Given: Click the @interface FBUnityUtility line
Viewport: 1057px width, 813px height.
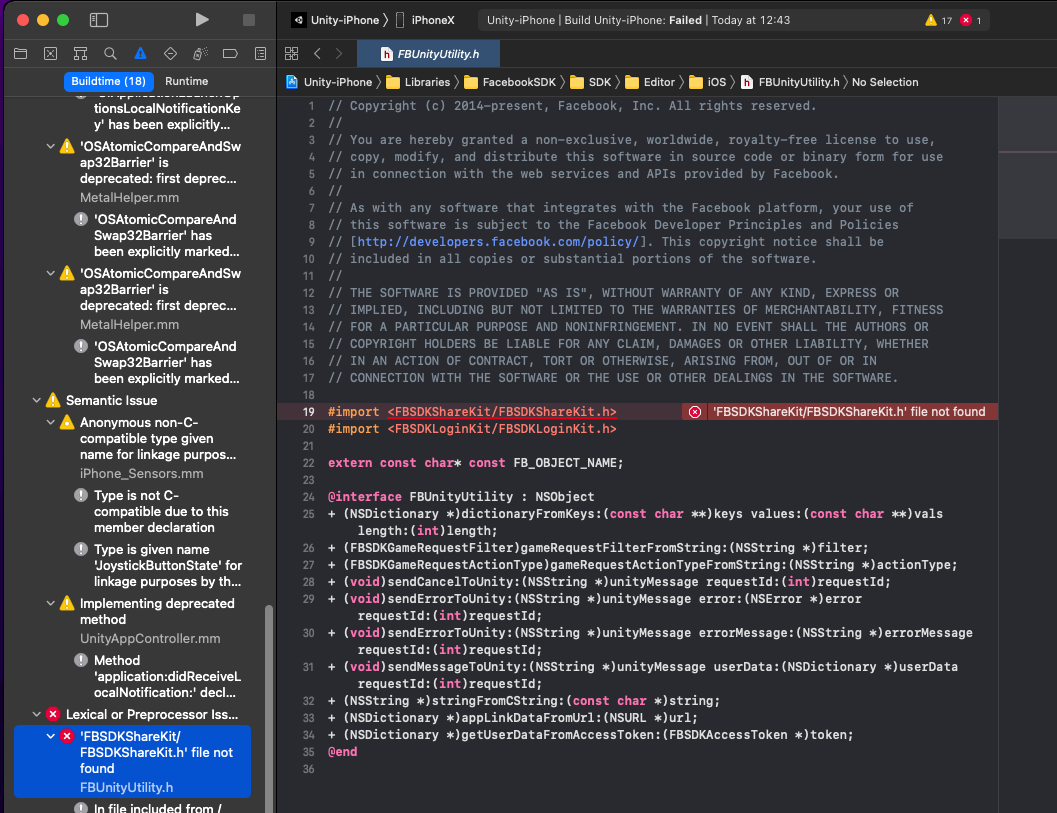Looking at the screenshot, I should click(461, 497).
